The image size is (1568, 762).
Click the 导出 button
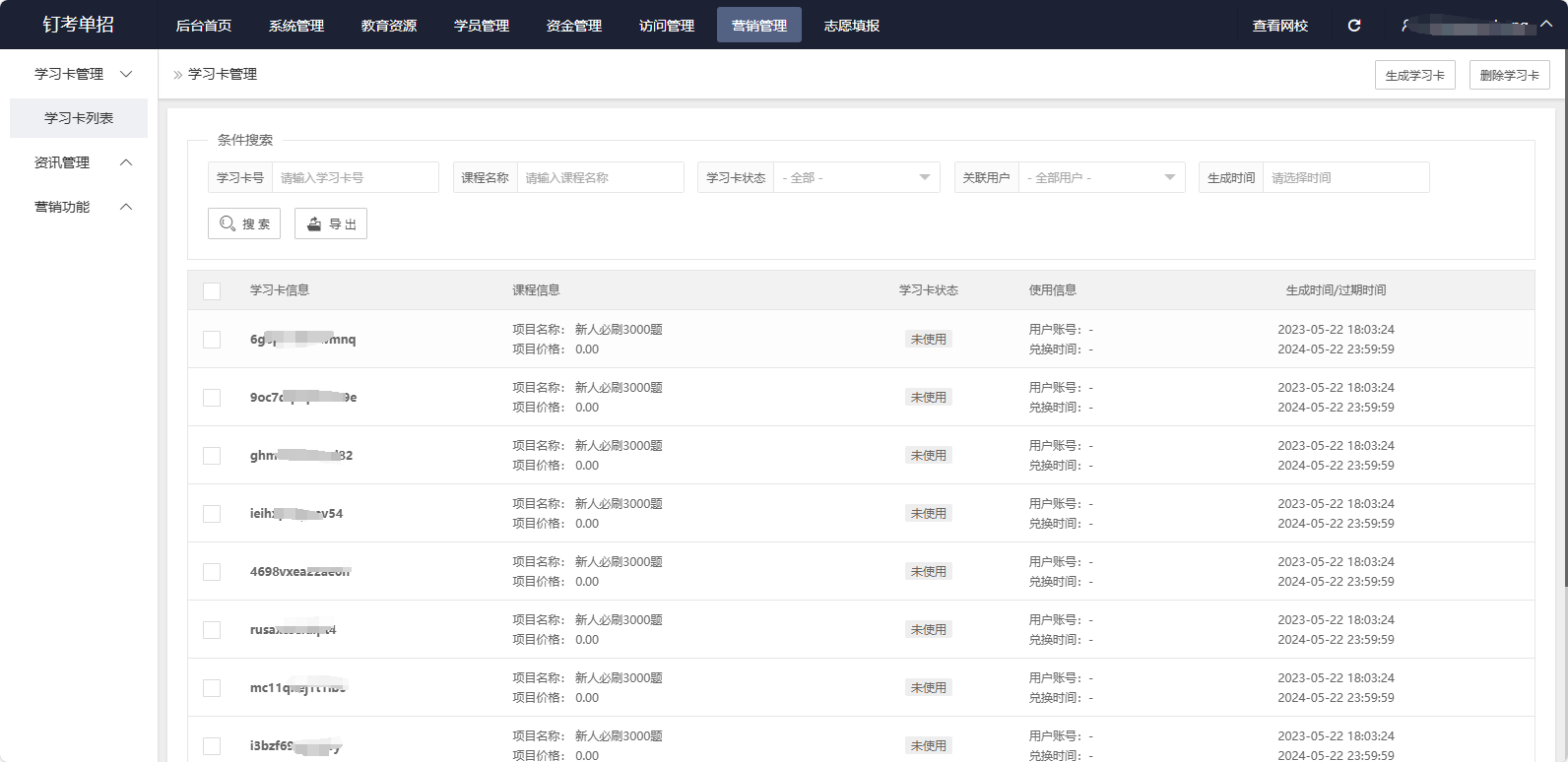point(331,223)
